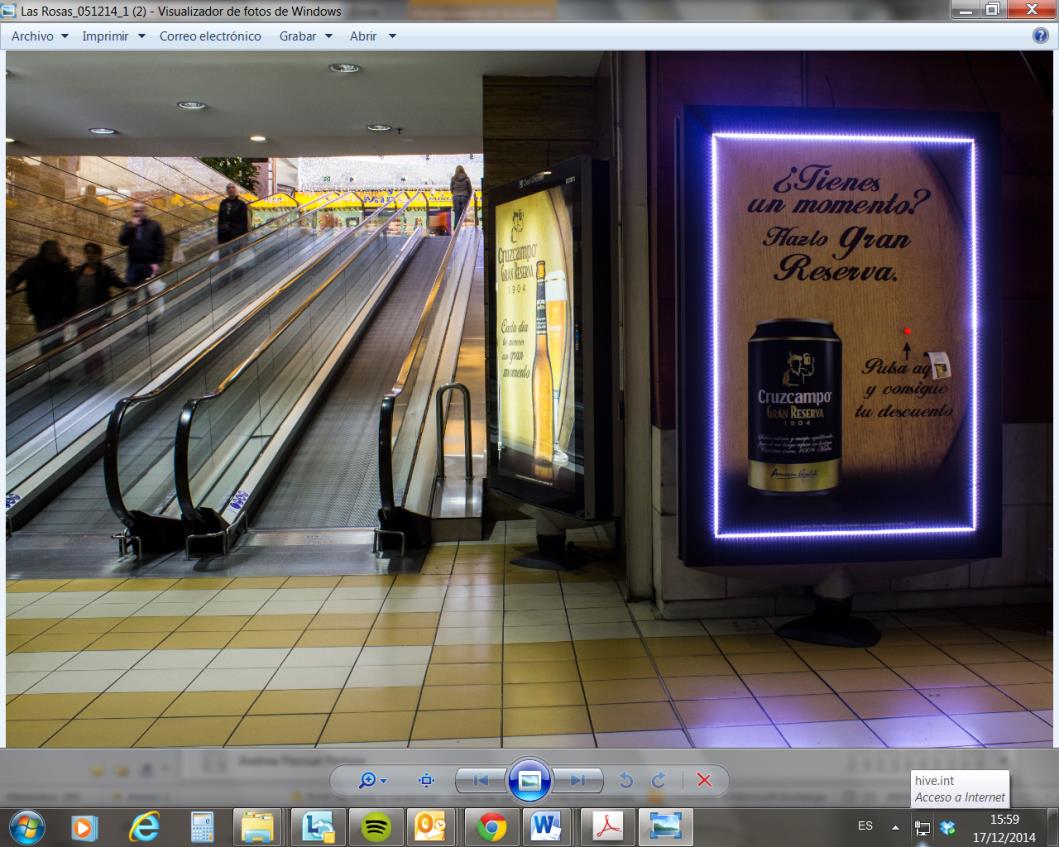Open Outlook from the taskbar
Screen dimensions: 1059x847
431,827
